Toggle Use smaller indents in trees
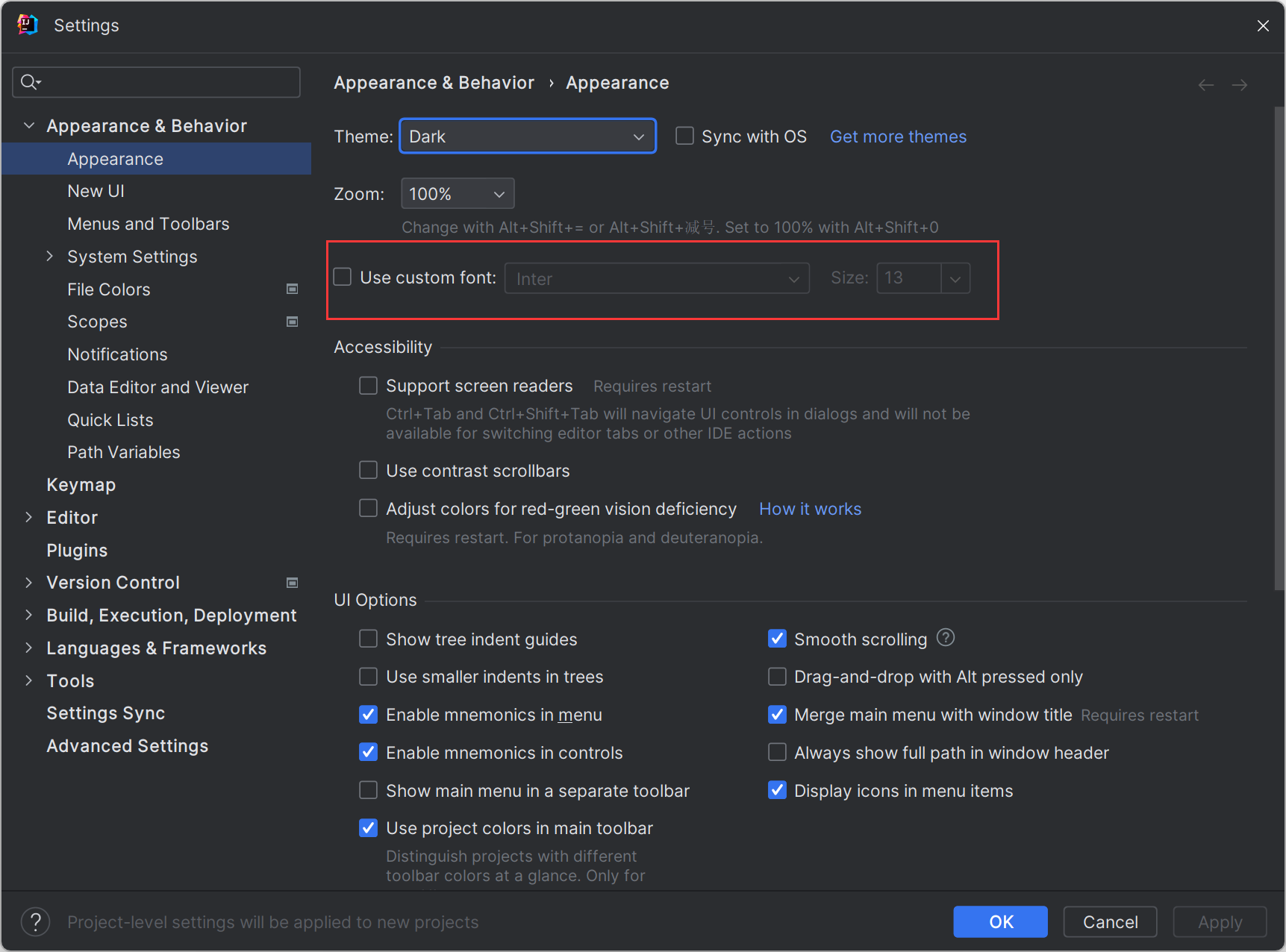 click(x=368, y=677)
